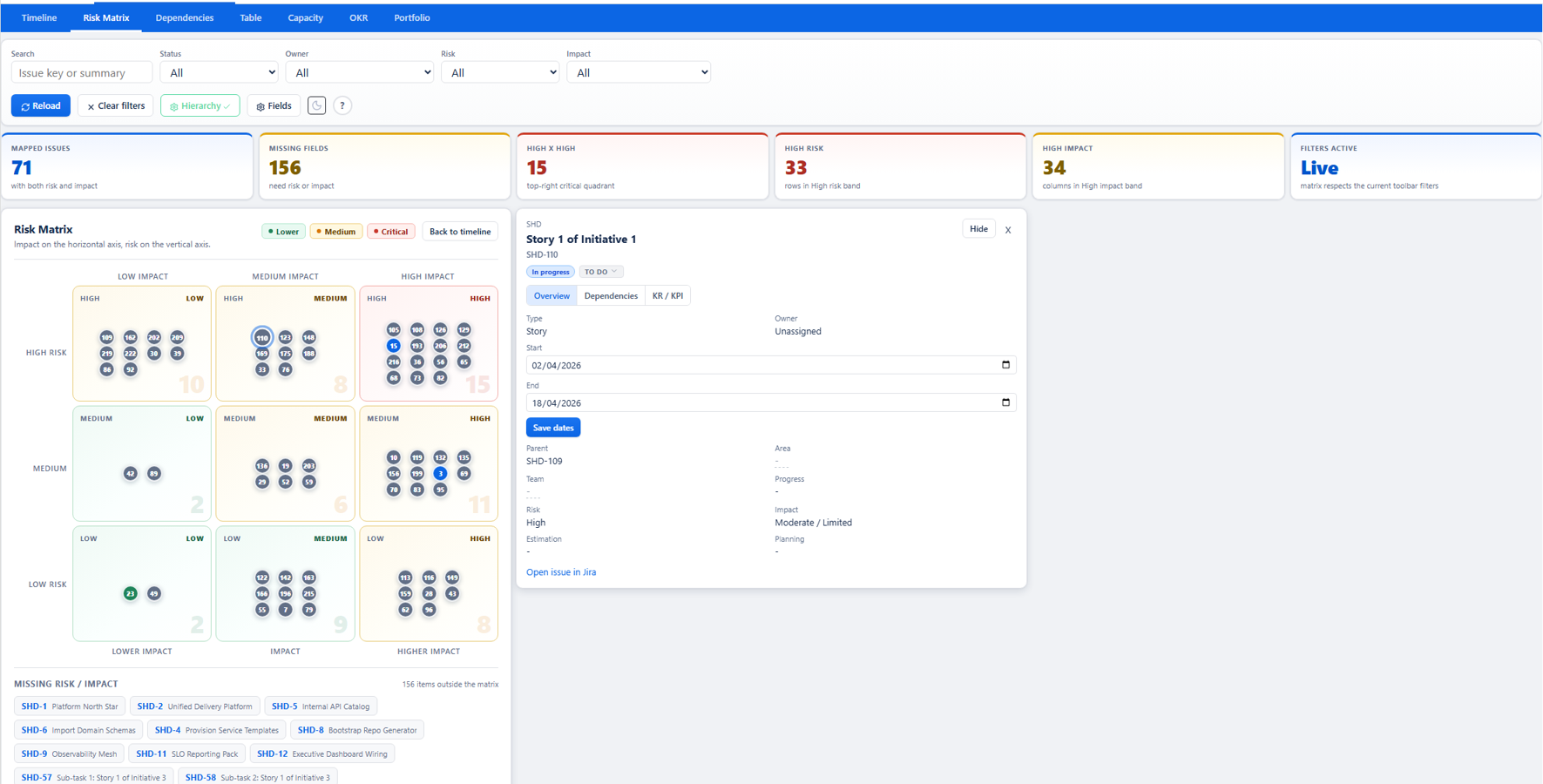Click the X to close the SHD-110 detail panel
Viewport: 1543px width, 784px height.
click(x=1008, y=230)
